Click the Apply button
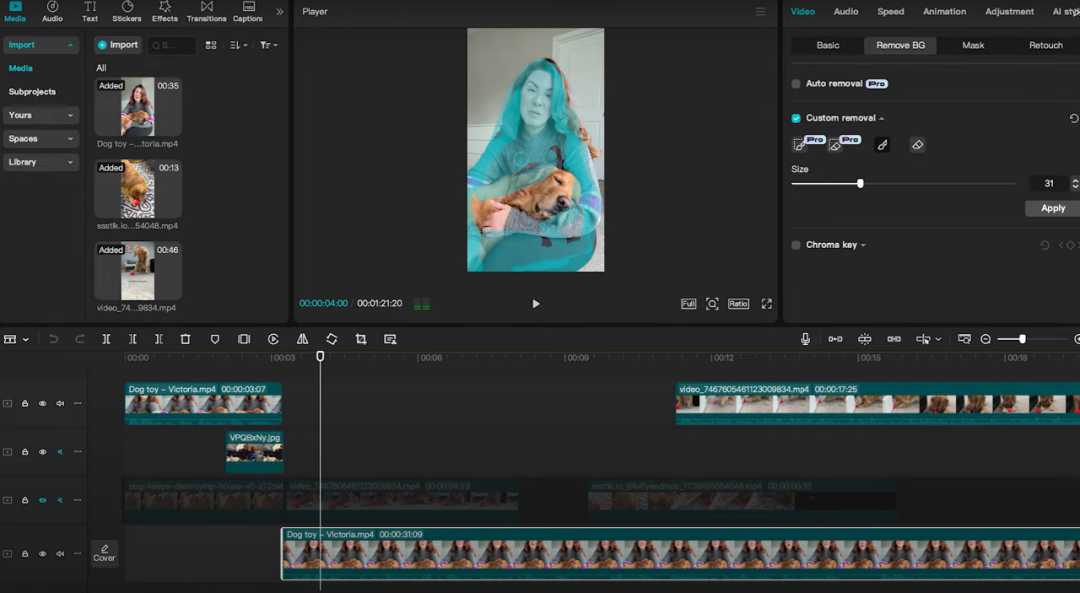The height and width of the screenshot is (593, 1080). 1052,208
